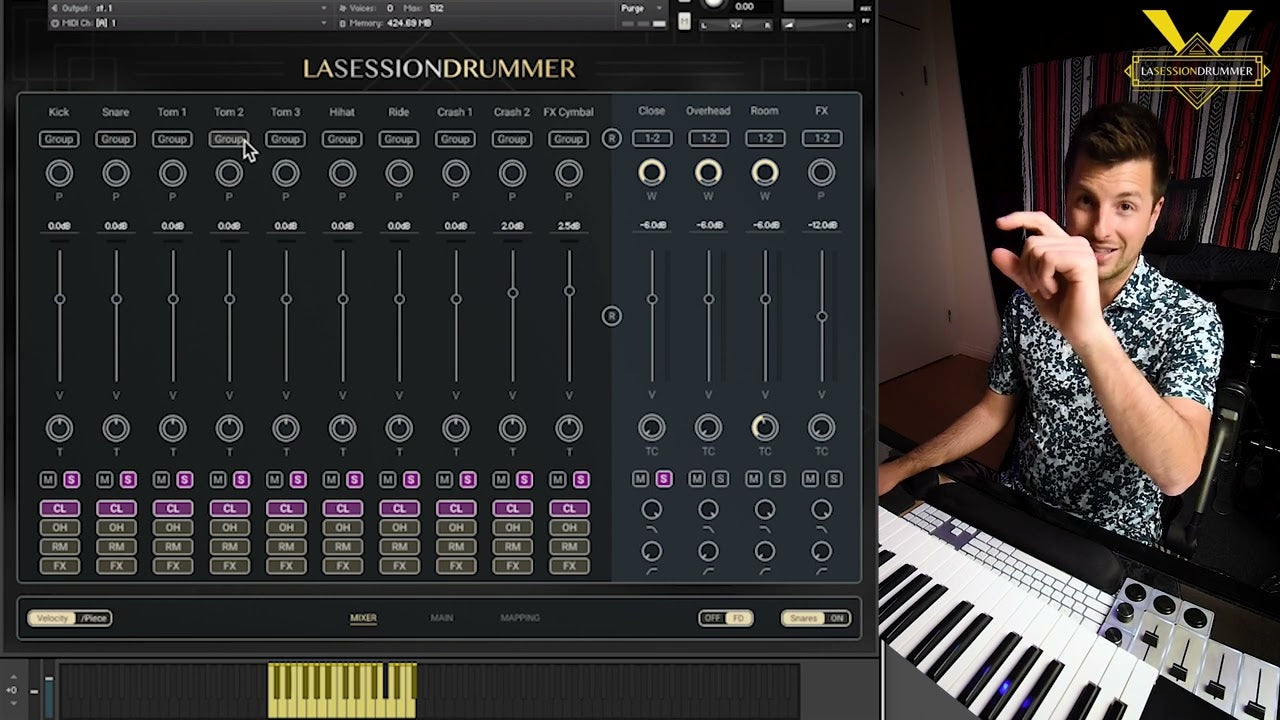Viewport: 1280px width, 720px height.
Task: Toggle solo on the Close mic channel
Action: pos(664,480)
